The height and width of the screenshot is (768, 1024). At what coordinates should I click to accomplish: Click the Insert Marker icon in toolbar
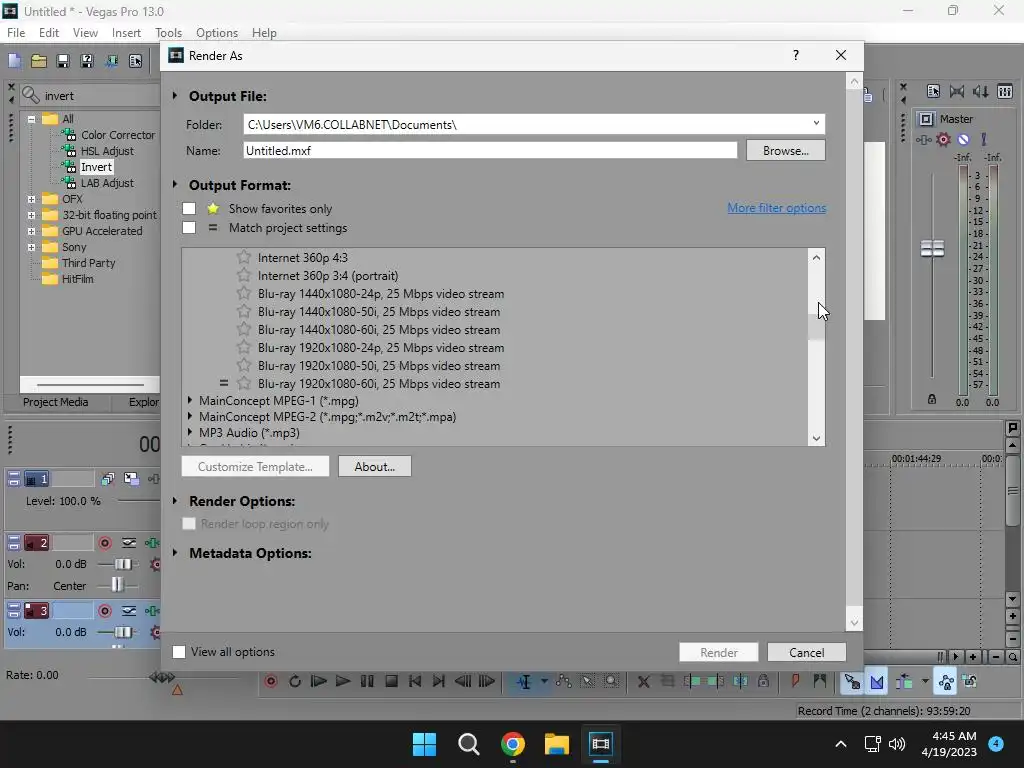pos(795,681)
